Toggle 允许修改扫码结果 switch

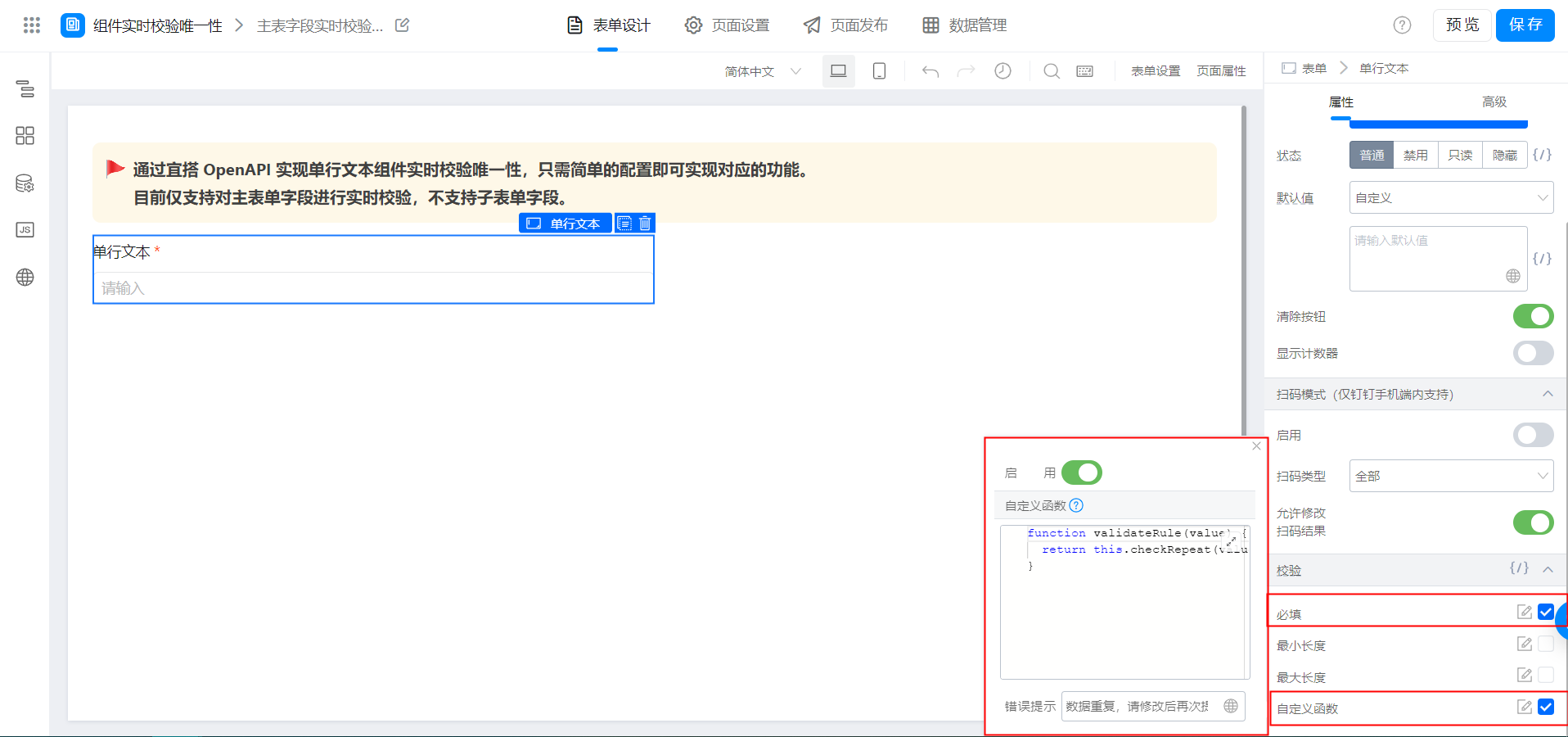pos(1533,522)
